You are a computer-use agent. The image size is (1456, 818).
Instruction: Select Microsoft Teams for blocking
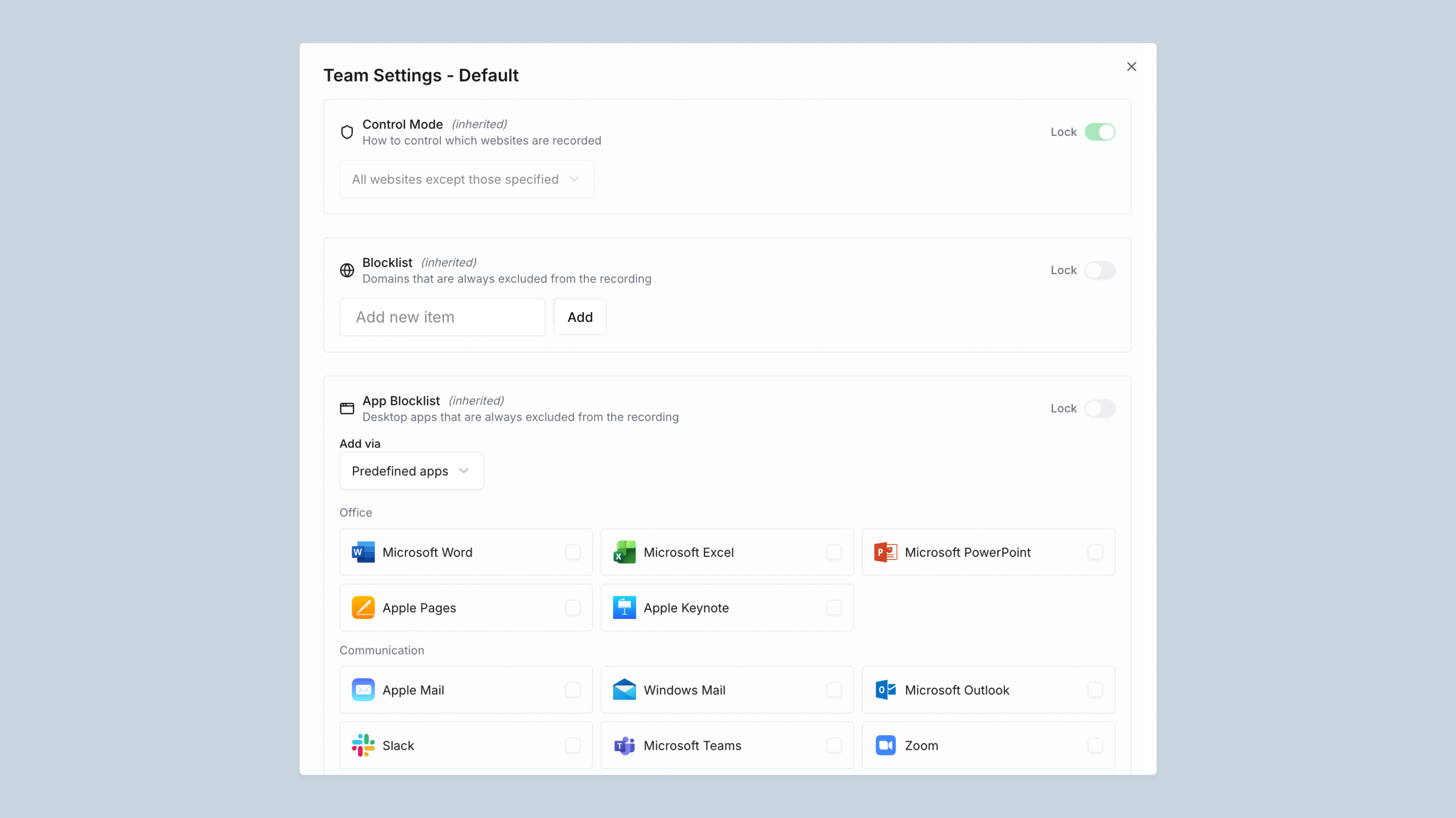pos(834,745)
